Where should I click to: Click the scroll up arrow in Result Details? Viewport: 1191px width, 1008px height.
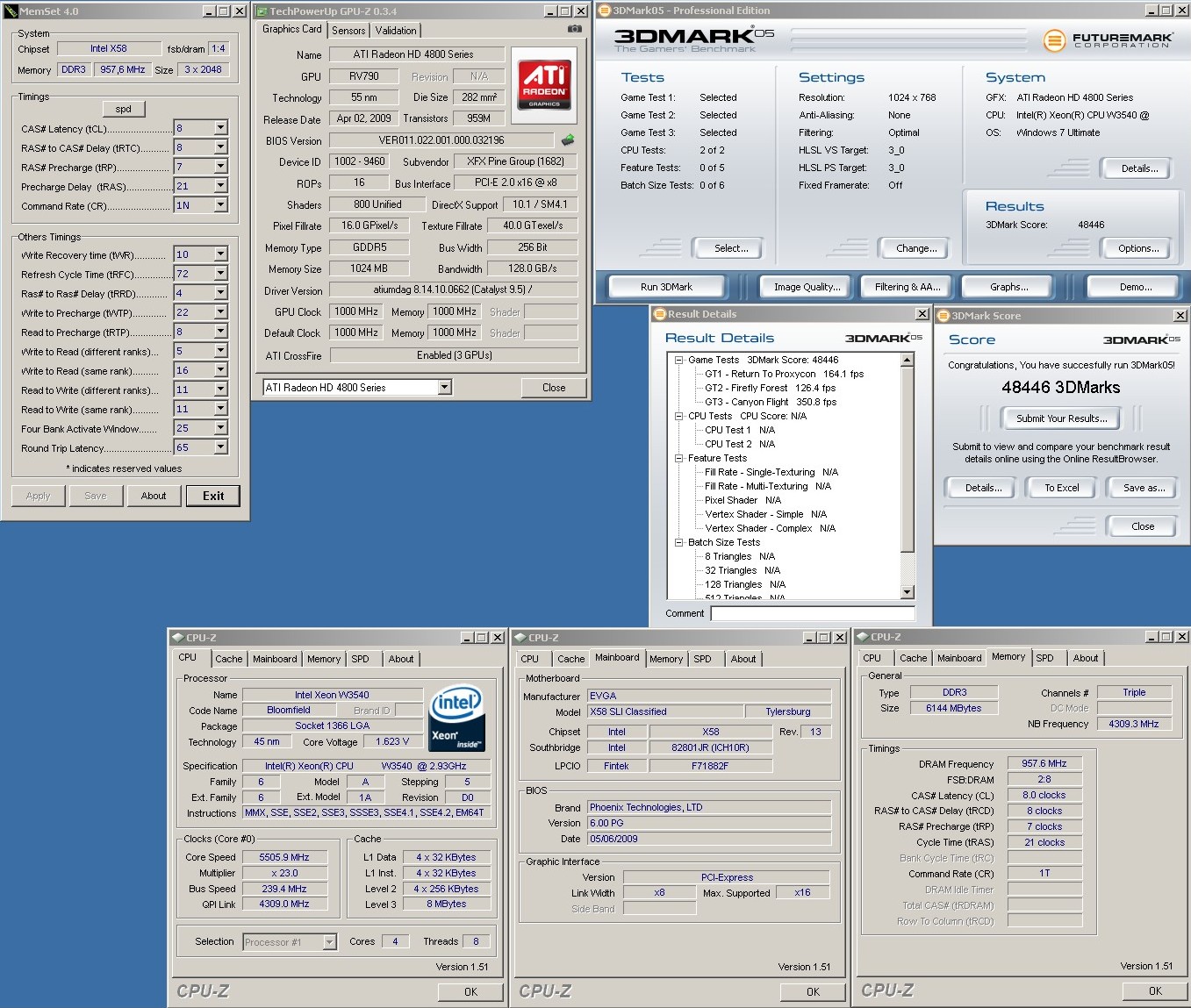[x=908, y=360]
